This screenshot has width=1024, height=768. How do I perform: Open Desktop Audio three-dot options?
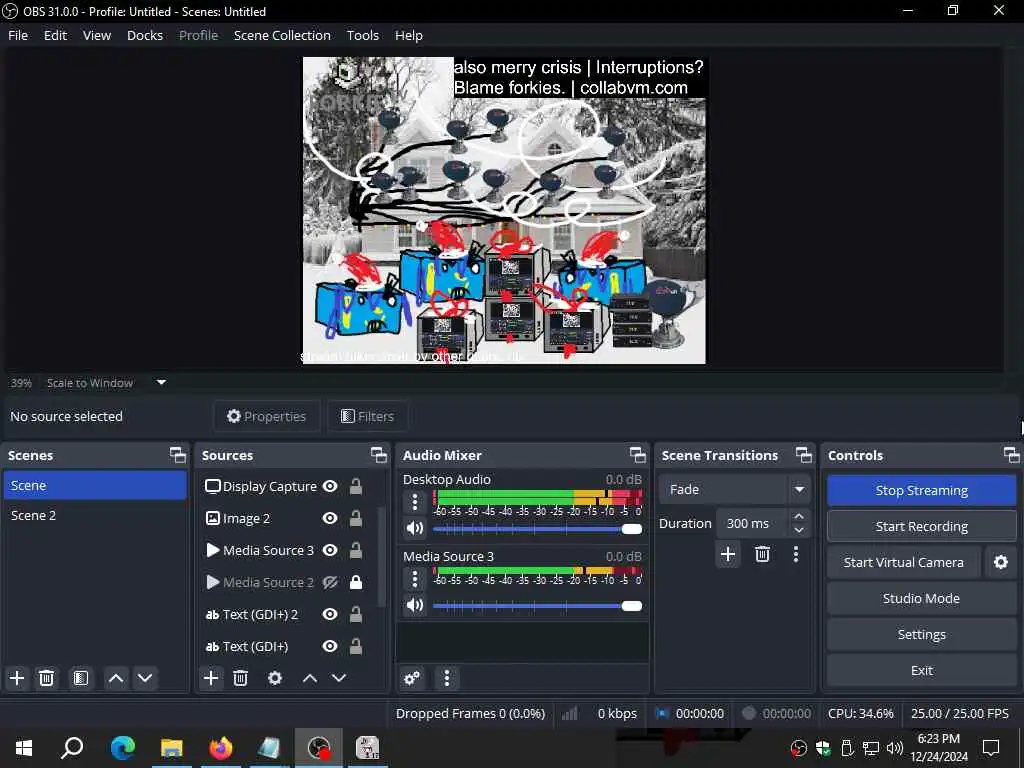coord(415,502)
